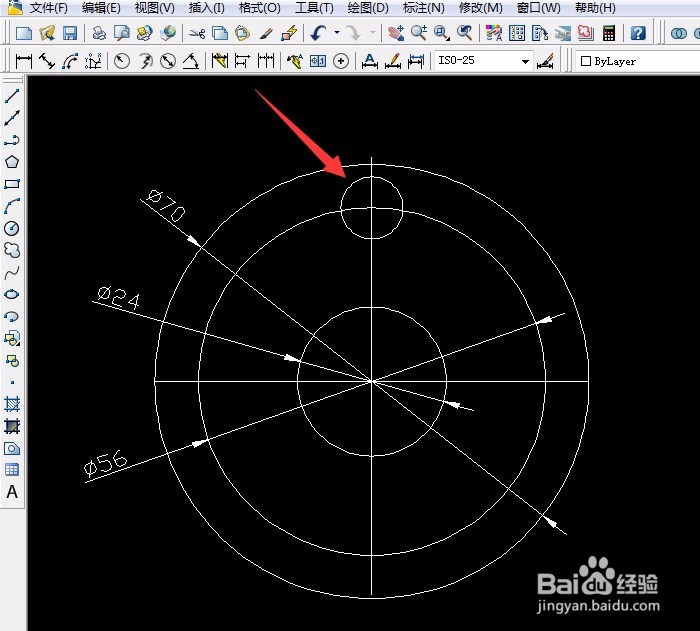Click the Tolerance tool
700x631 pixels.
[318, 61]
